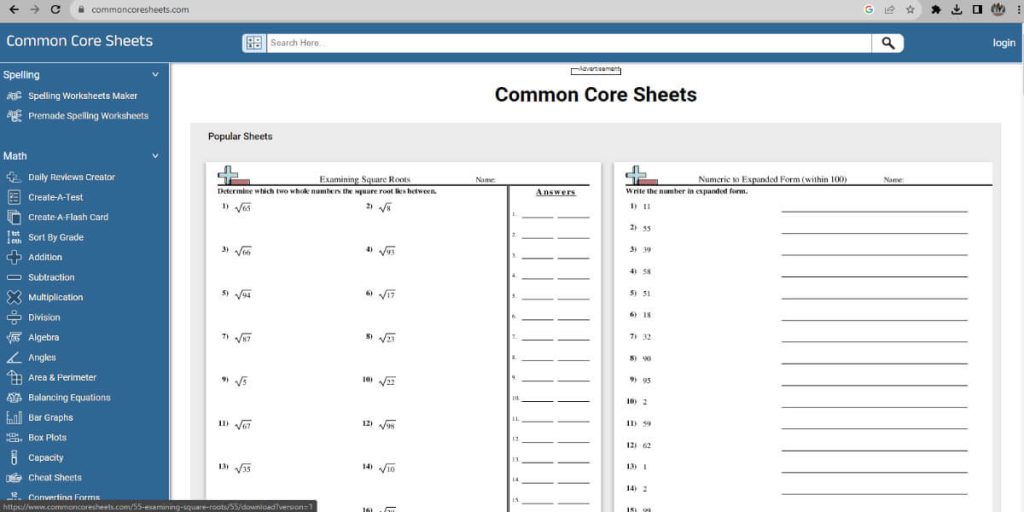Open the Cheat Sheets link
Viewport: 1024px width, 512px height.
55,478
